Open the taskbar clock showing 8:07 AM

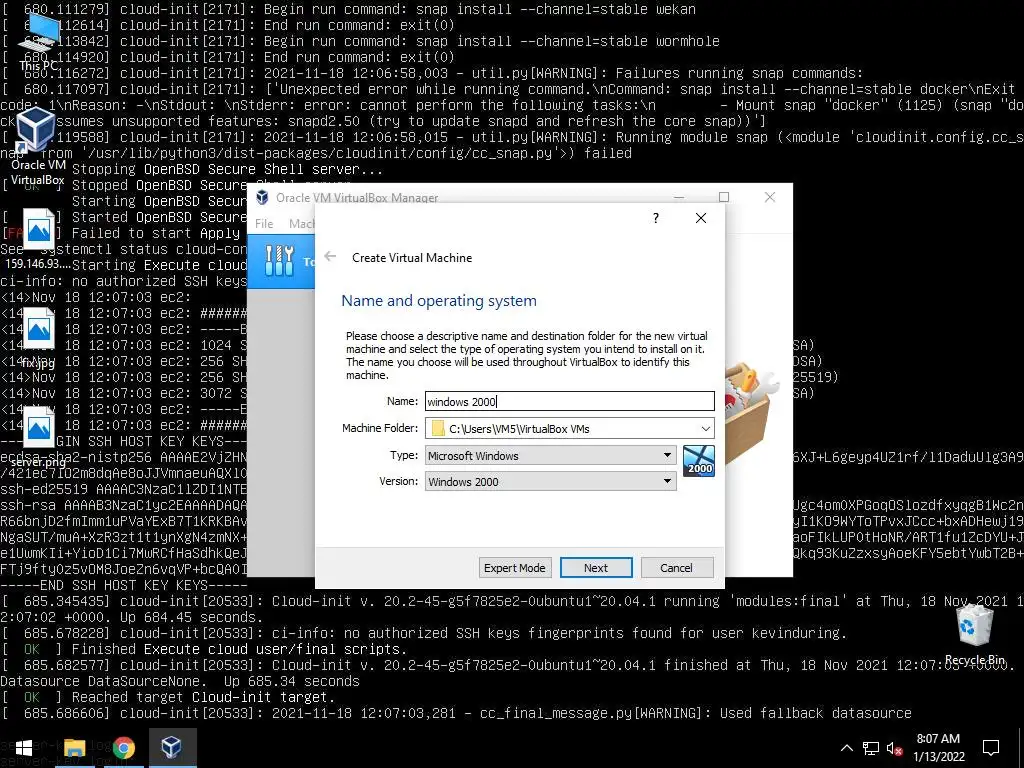938,748
